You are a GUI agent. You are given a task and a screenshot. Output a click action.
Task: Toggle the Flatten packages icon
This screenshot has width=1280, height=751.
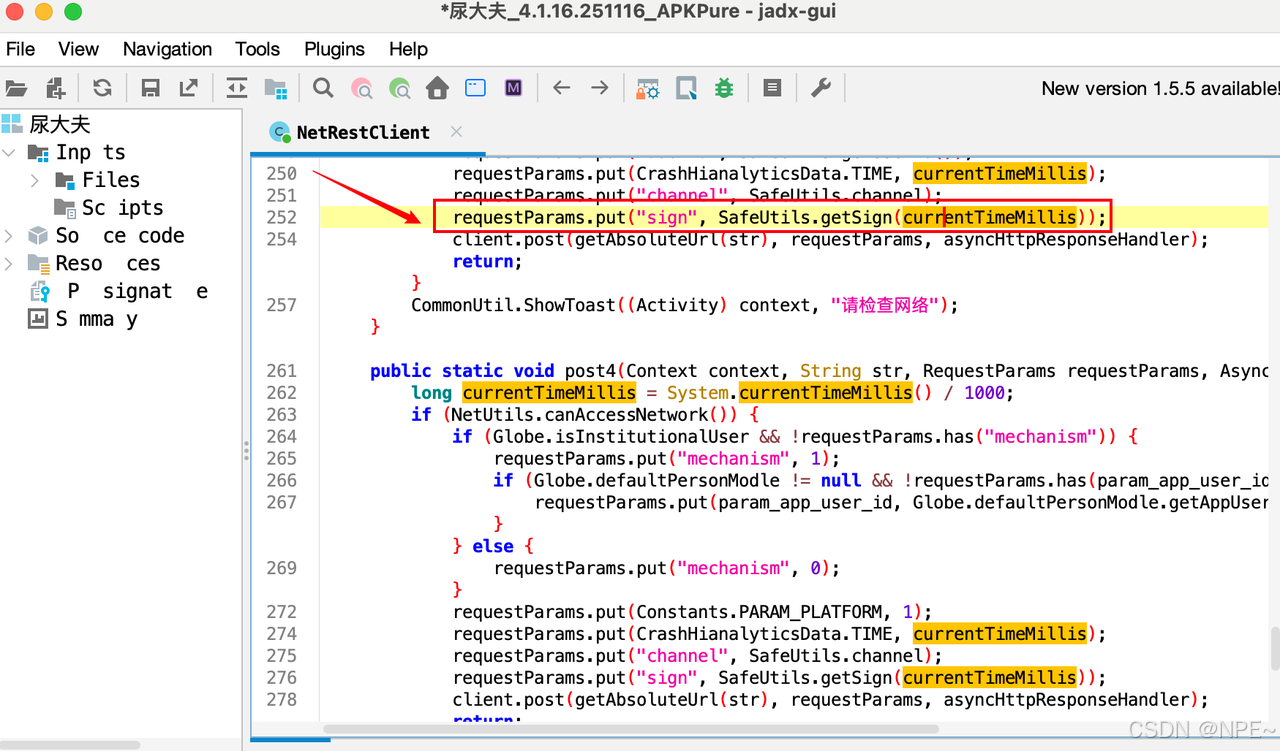(276, 89)
